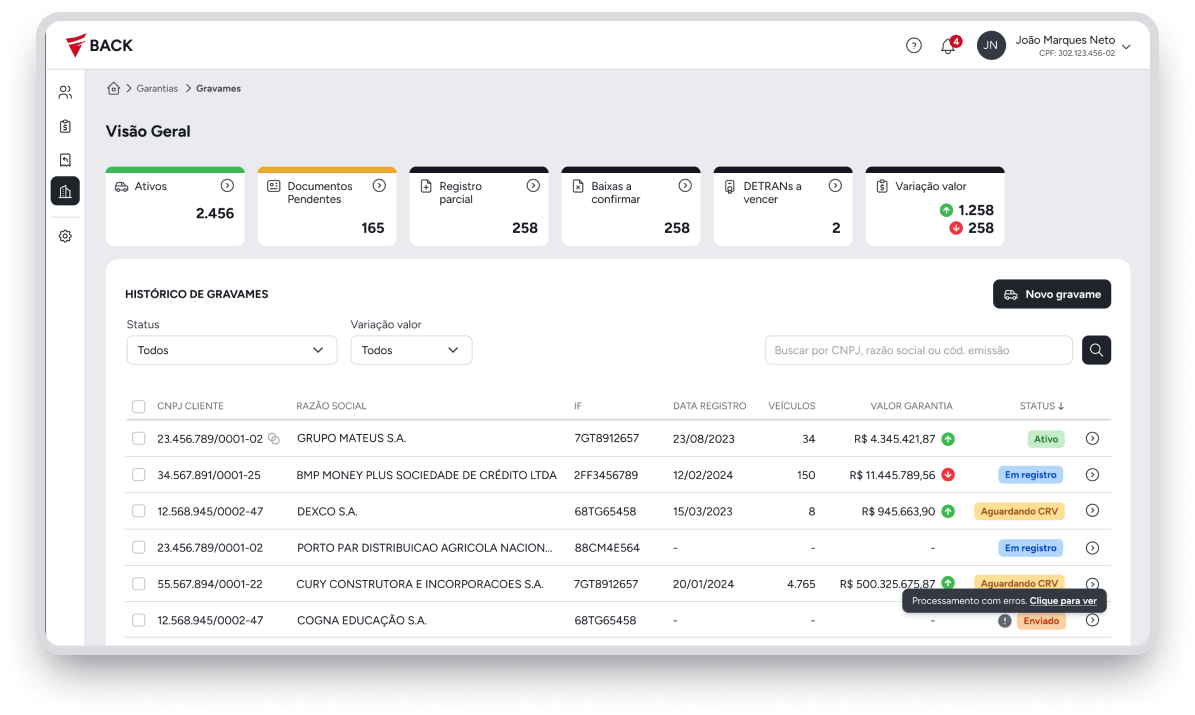Click the VEÍCULOS column header
Viewport: 1195px width, 715px height.
tap(792, 406)
